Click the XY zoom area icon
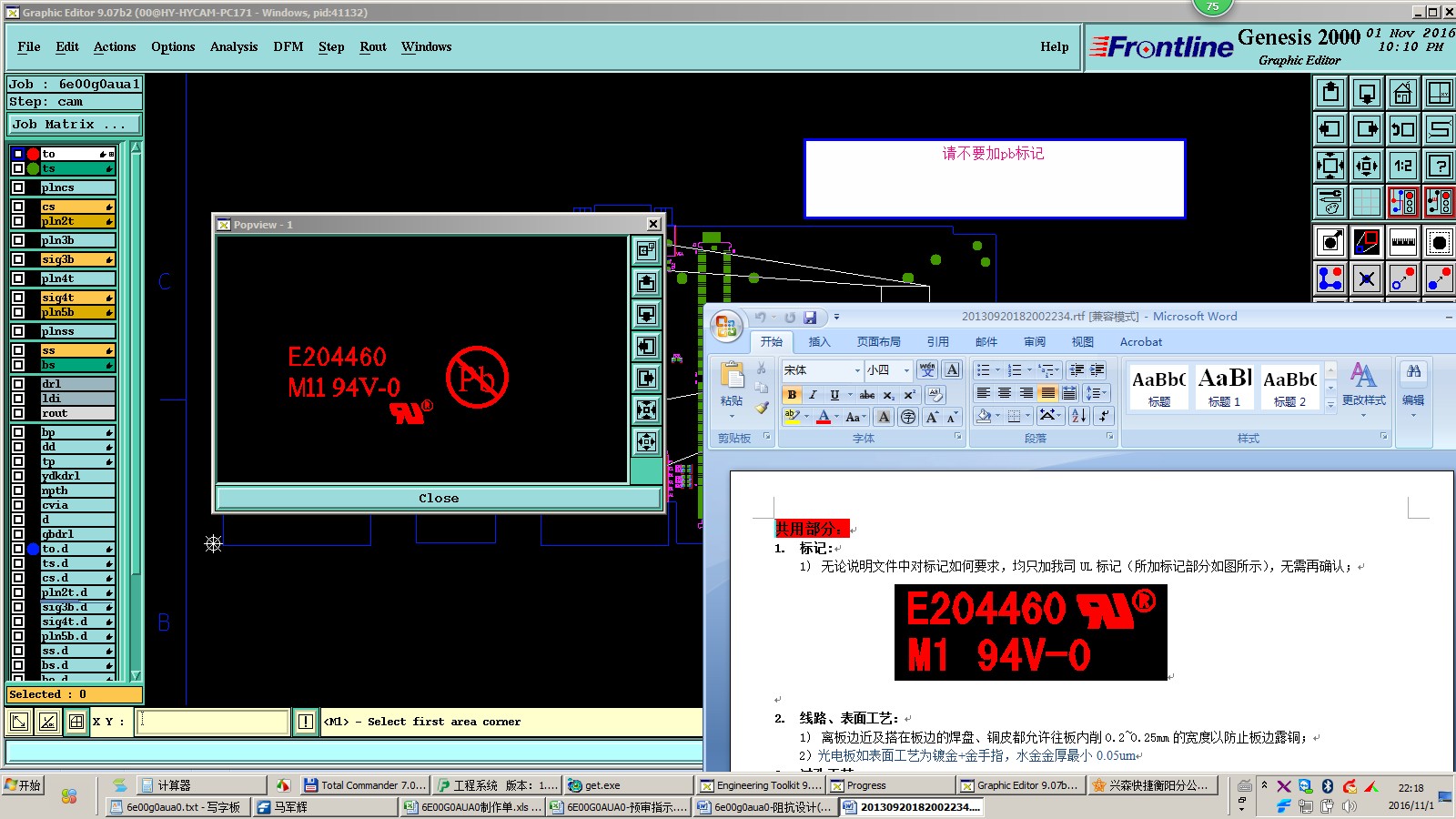The image size is (1456, 819). (1439, 93)
